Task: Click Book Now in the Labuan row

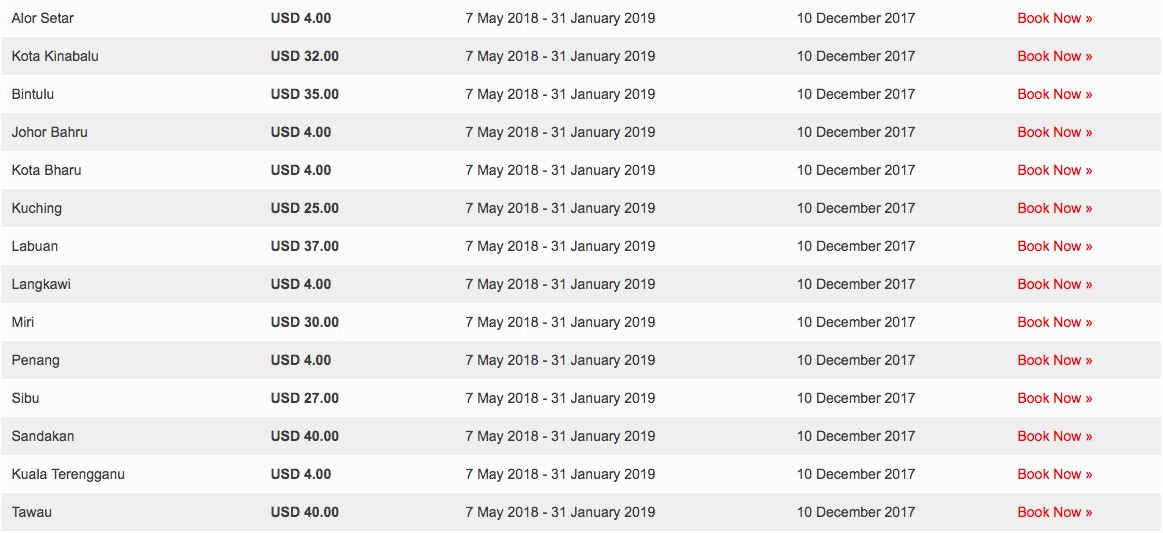Action: click(x=1054, y=246)
